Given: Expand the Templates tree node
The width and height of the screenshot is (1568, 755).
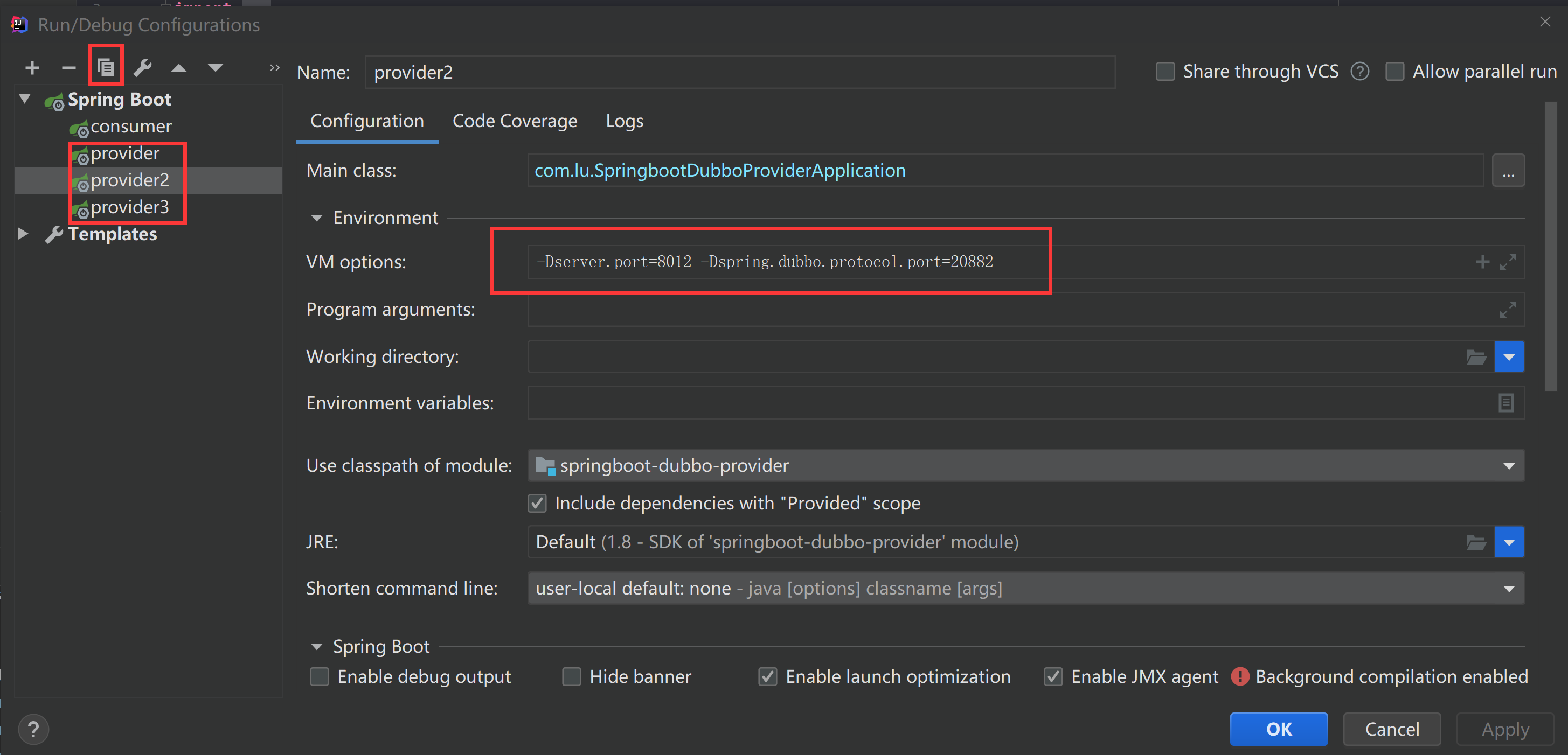Looking at the screenshot, I should point(23,234).
